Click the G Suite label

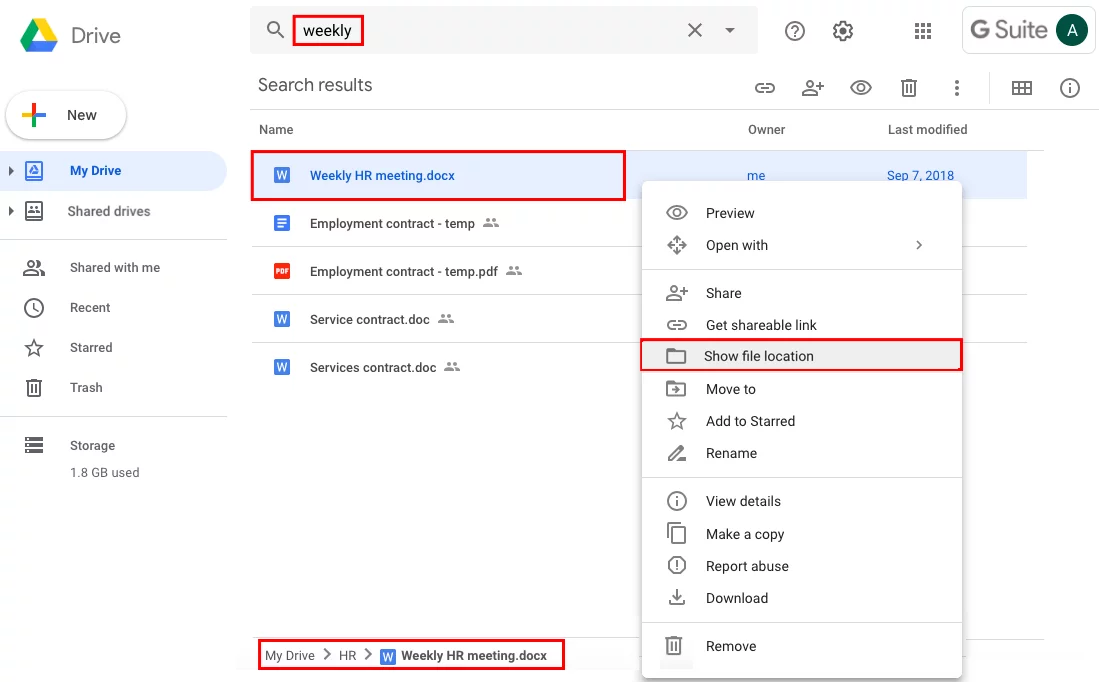tap(1009, 29)
